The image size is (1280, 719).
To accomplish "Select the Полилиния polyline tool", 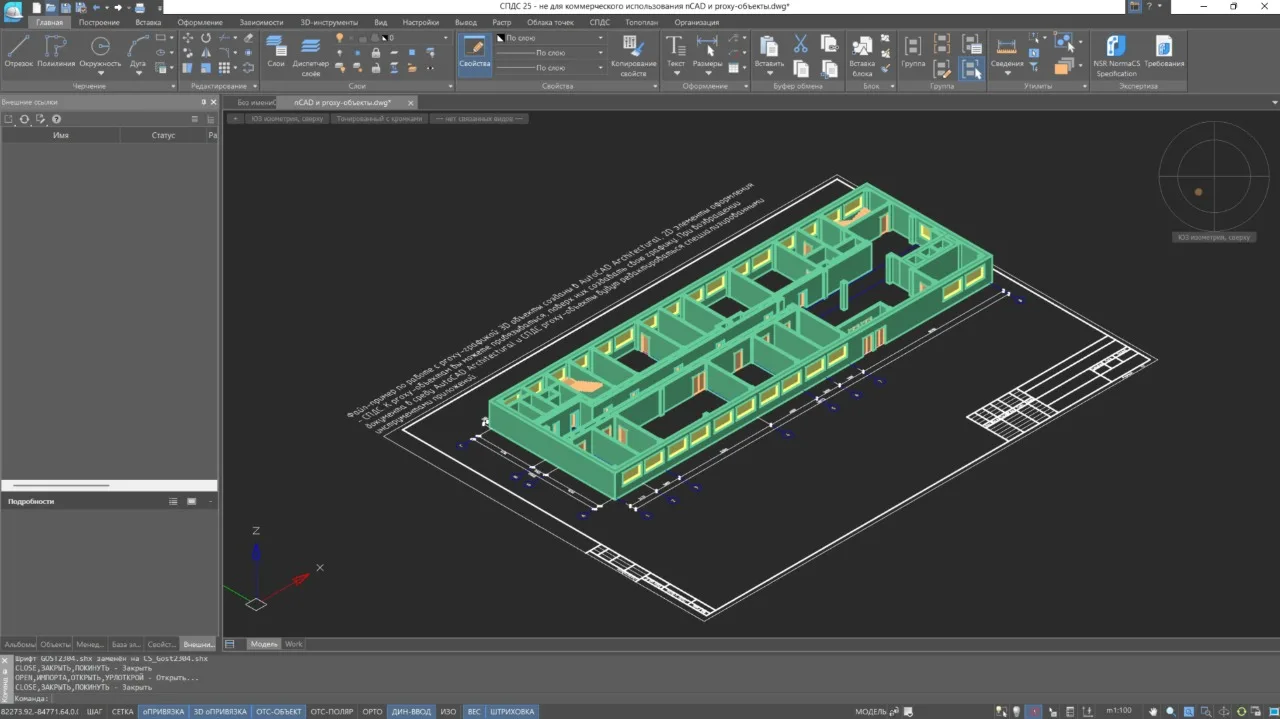I will [x=56, y=52].
